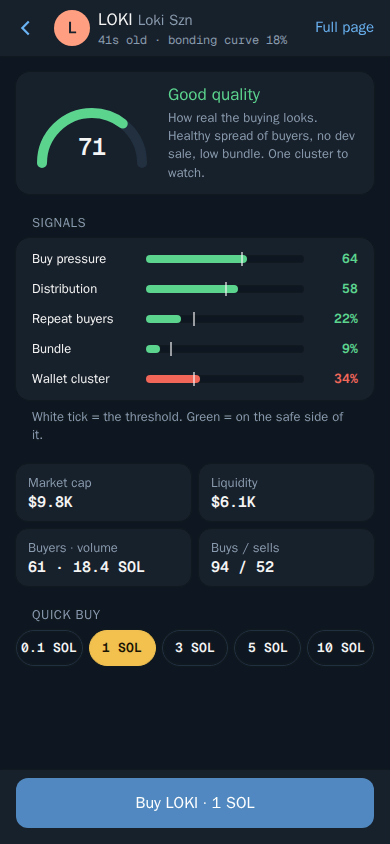Click the Buy pressure signal bar
390x844 pixels.
coord(225,259)
